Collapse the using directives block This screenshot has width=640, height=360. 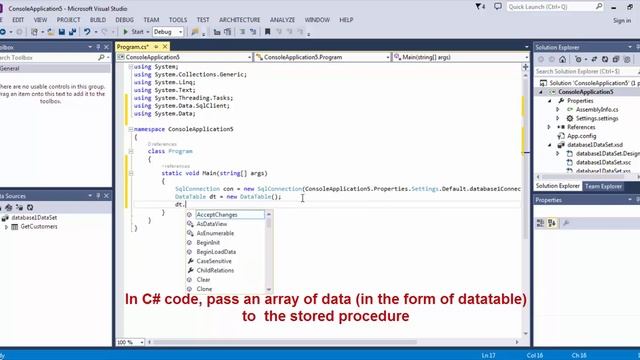pos(131,67)
